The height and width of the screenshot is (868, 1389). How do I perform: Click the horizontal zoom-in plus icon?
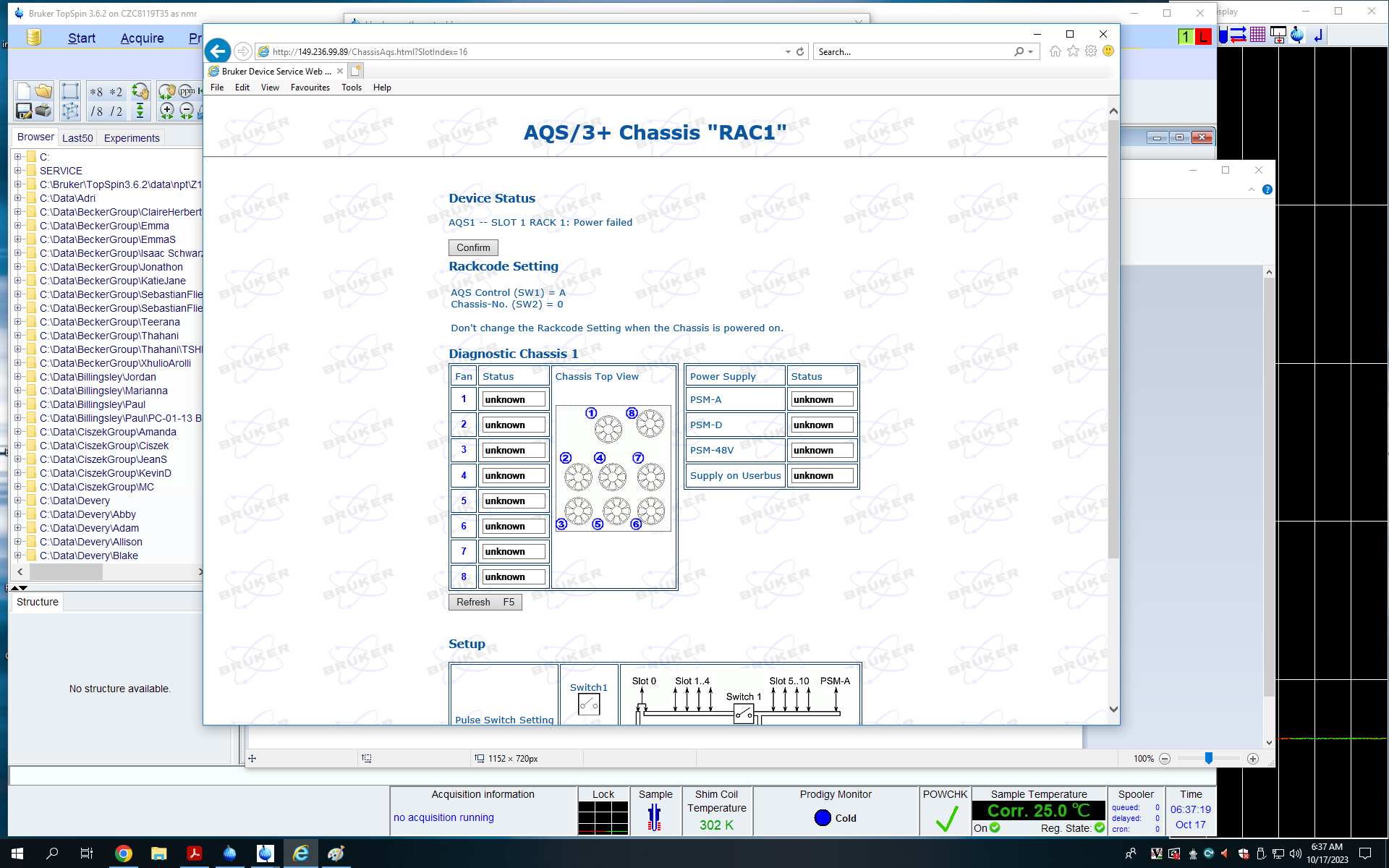[167, 111]
